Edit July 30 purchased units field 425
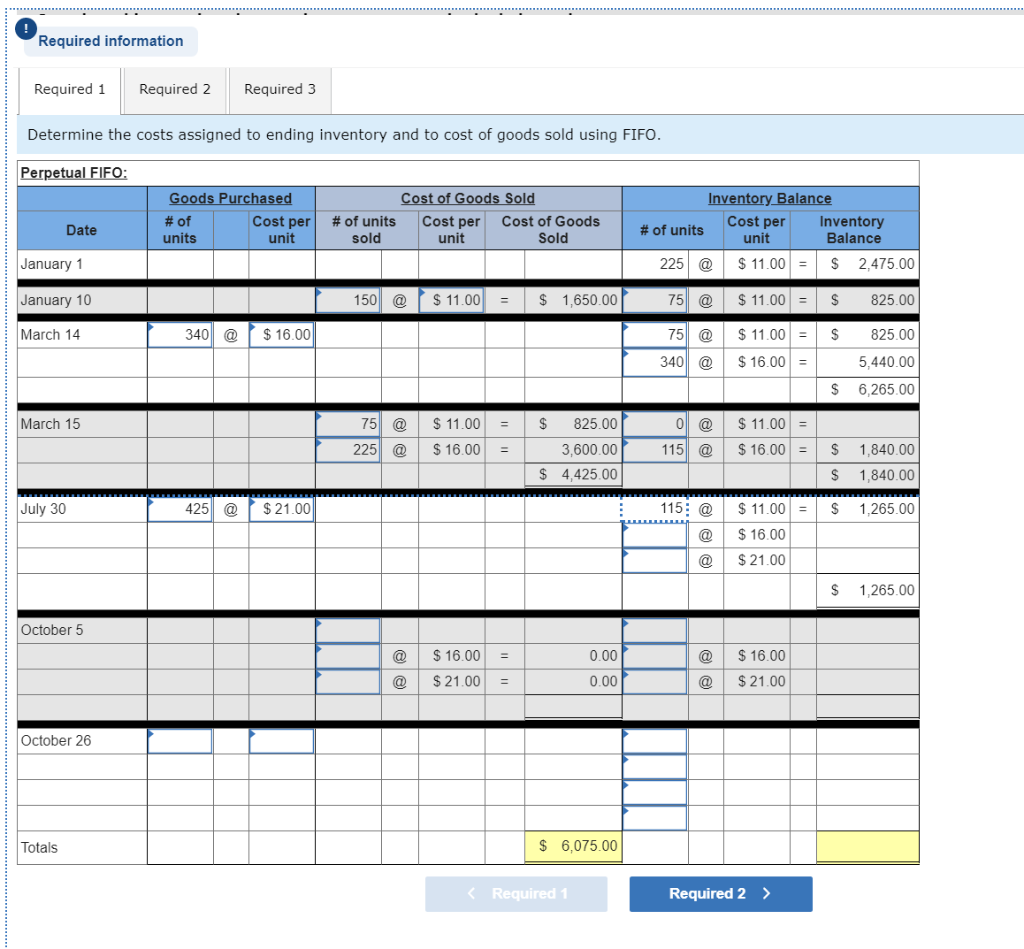 tap(180, 509)
